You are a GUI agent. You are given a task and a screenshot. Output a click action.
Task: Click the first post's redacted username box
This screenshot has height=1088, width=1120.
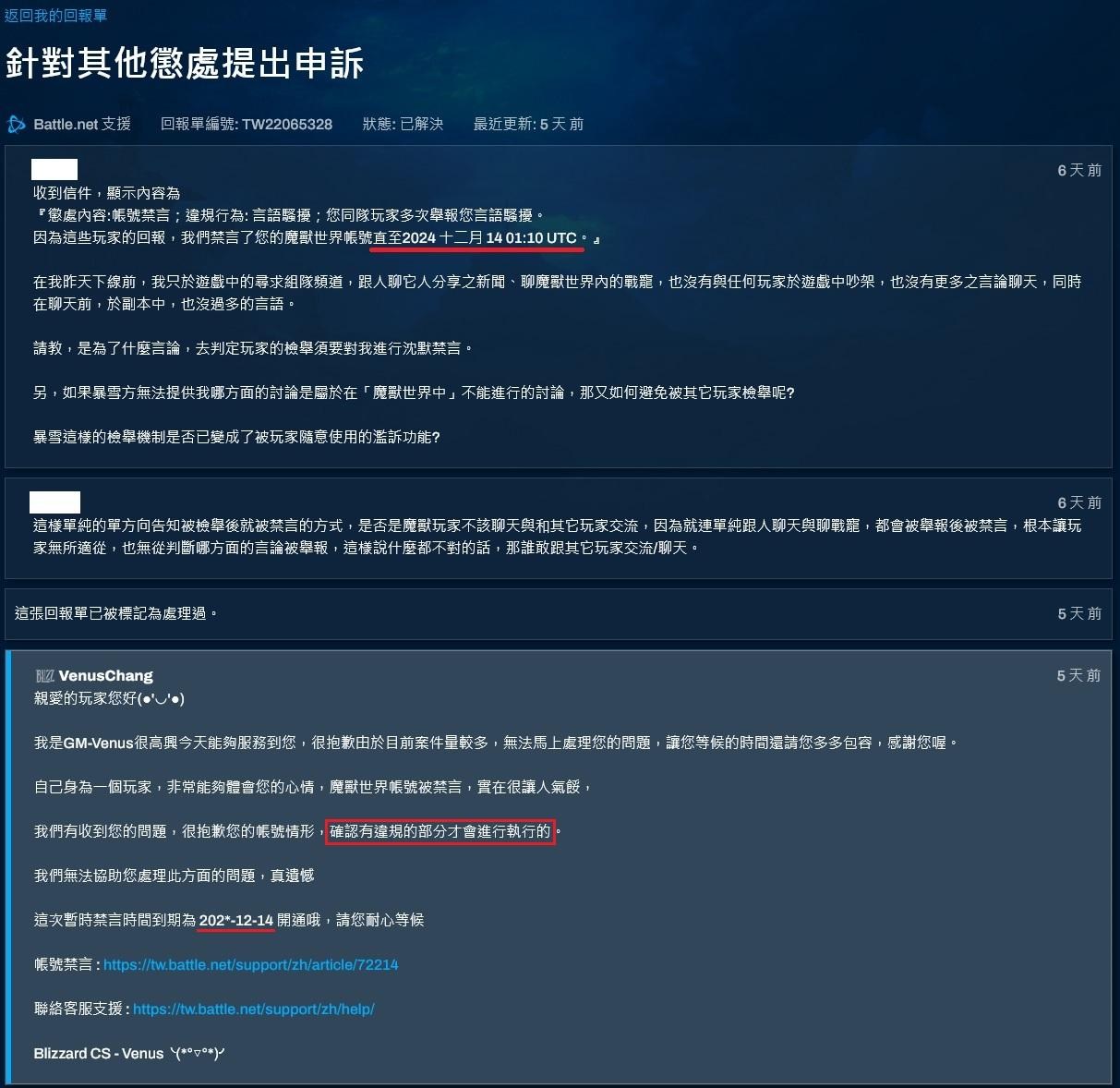point(54,169)
